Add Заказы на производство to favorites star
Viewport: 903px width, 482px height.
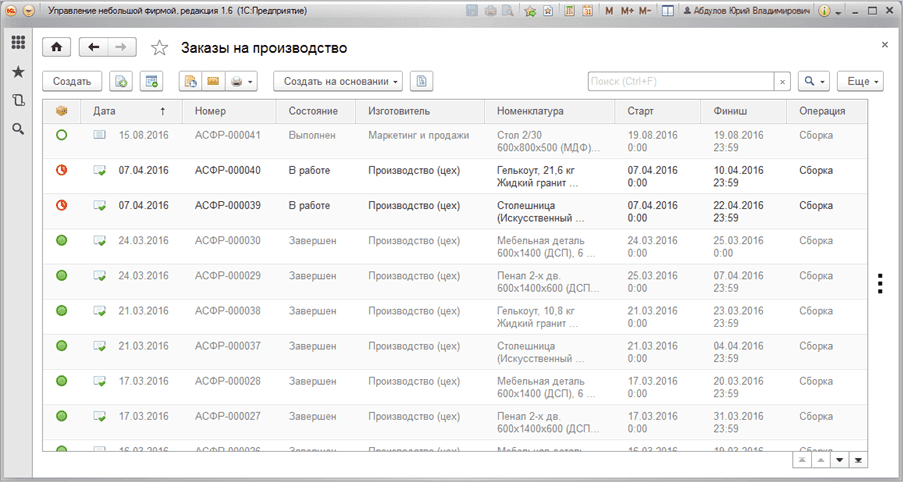click(x=159, y=48)
